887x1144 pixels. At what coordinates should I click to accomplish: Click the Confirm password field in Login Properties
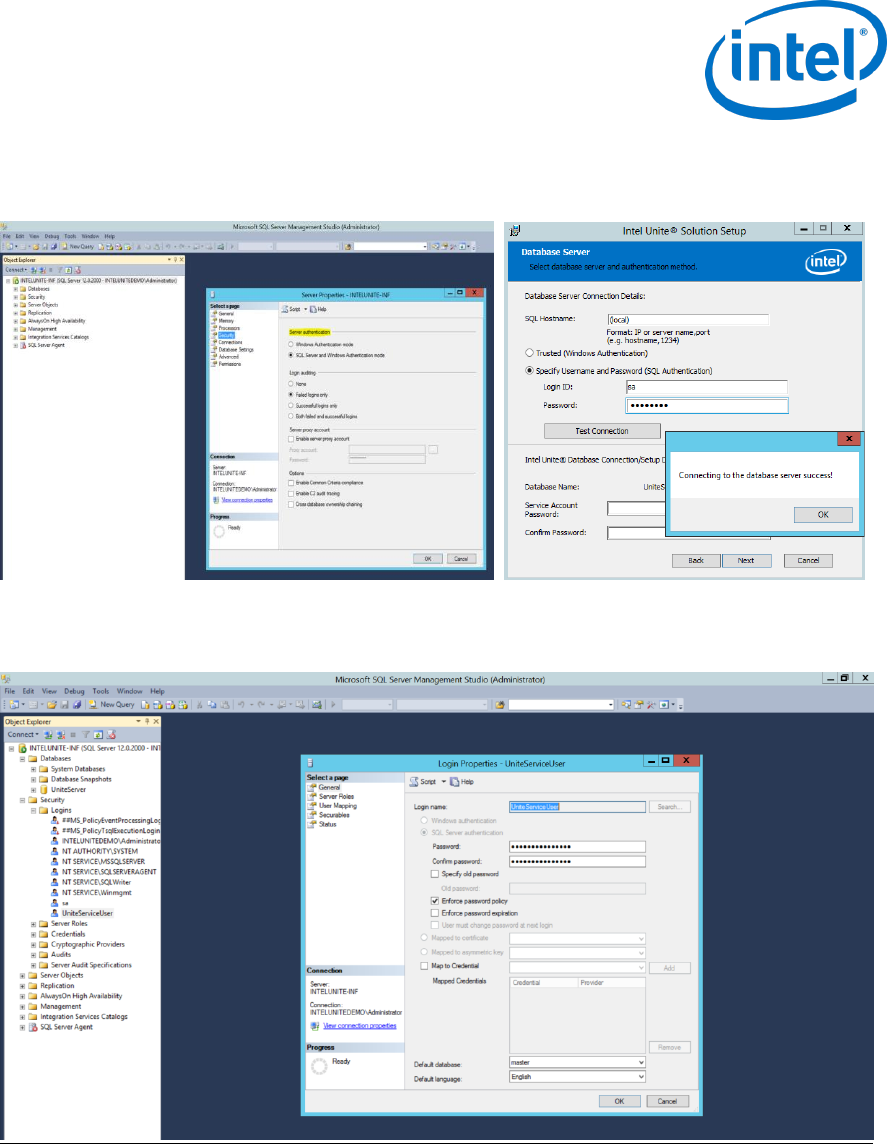[x=577, y=862]
